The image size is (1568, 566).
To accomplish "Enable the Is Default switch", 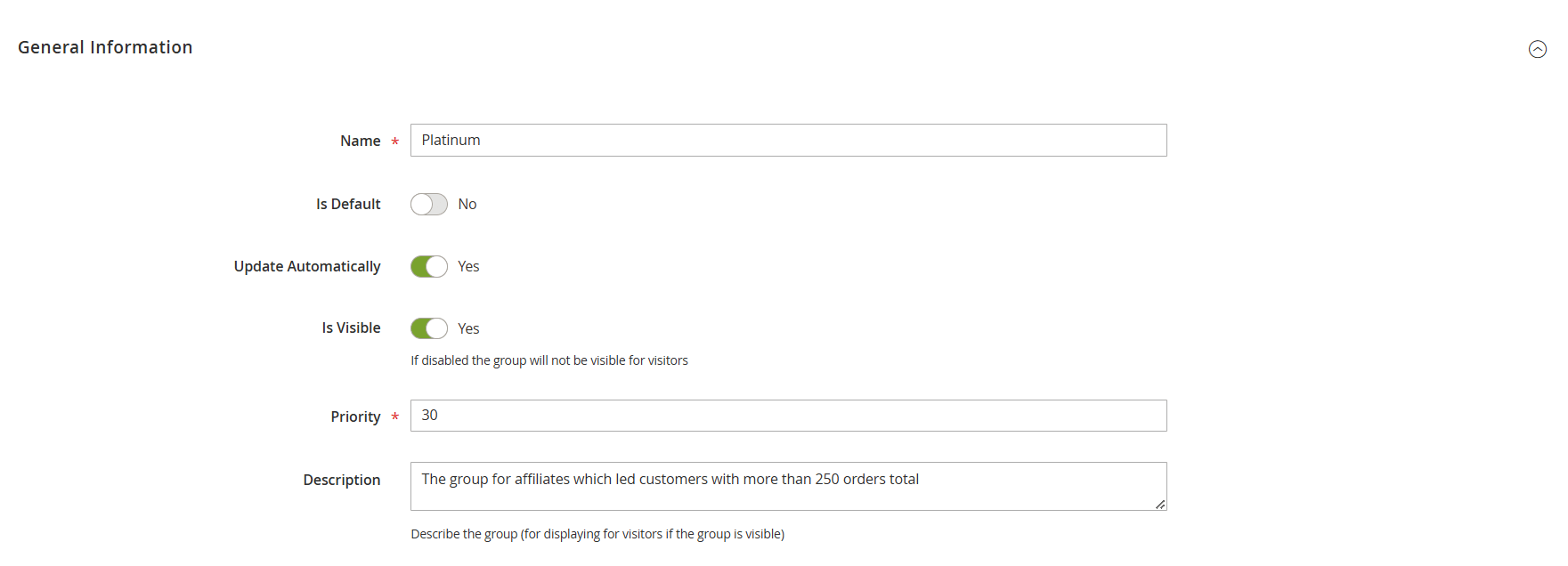I will [x=428, y=204].
